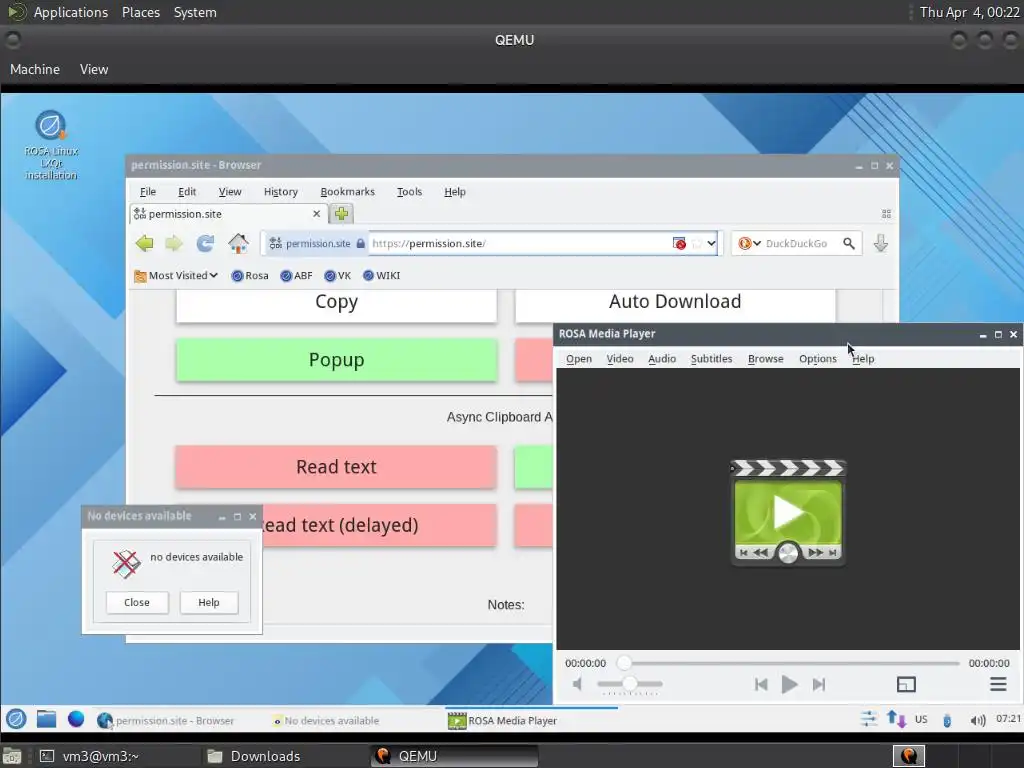This screenshot has height=768, width=1024.
Task: Open the new tab plus icon
Action: point(341,214)
